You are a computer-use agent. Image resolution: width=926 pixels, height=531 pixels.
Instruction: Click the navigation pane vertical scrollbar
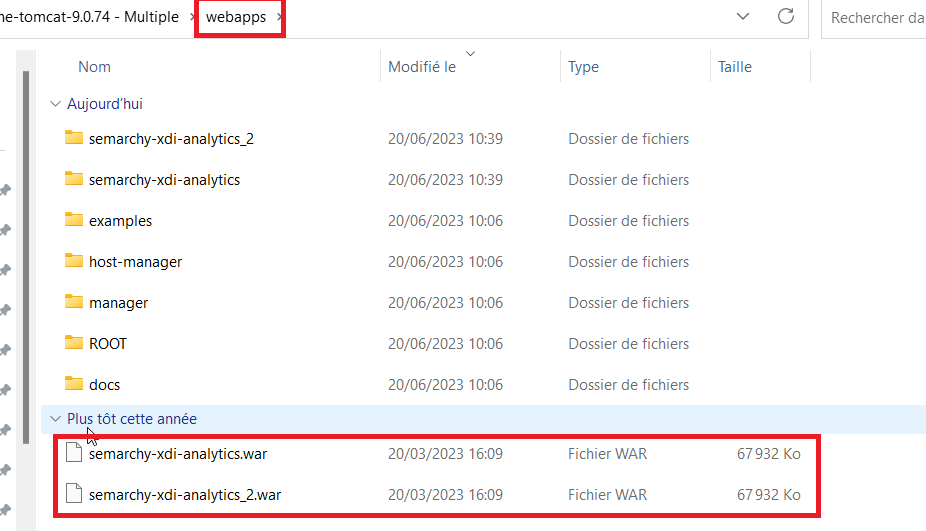tap(25, 257)
